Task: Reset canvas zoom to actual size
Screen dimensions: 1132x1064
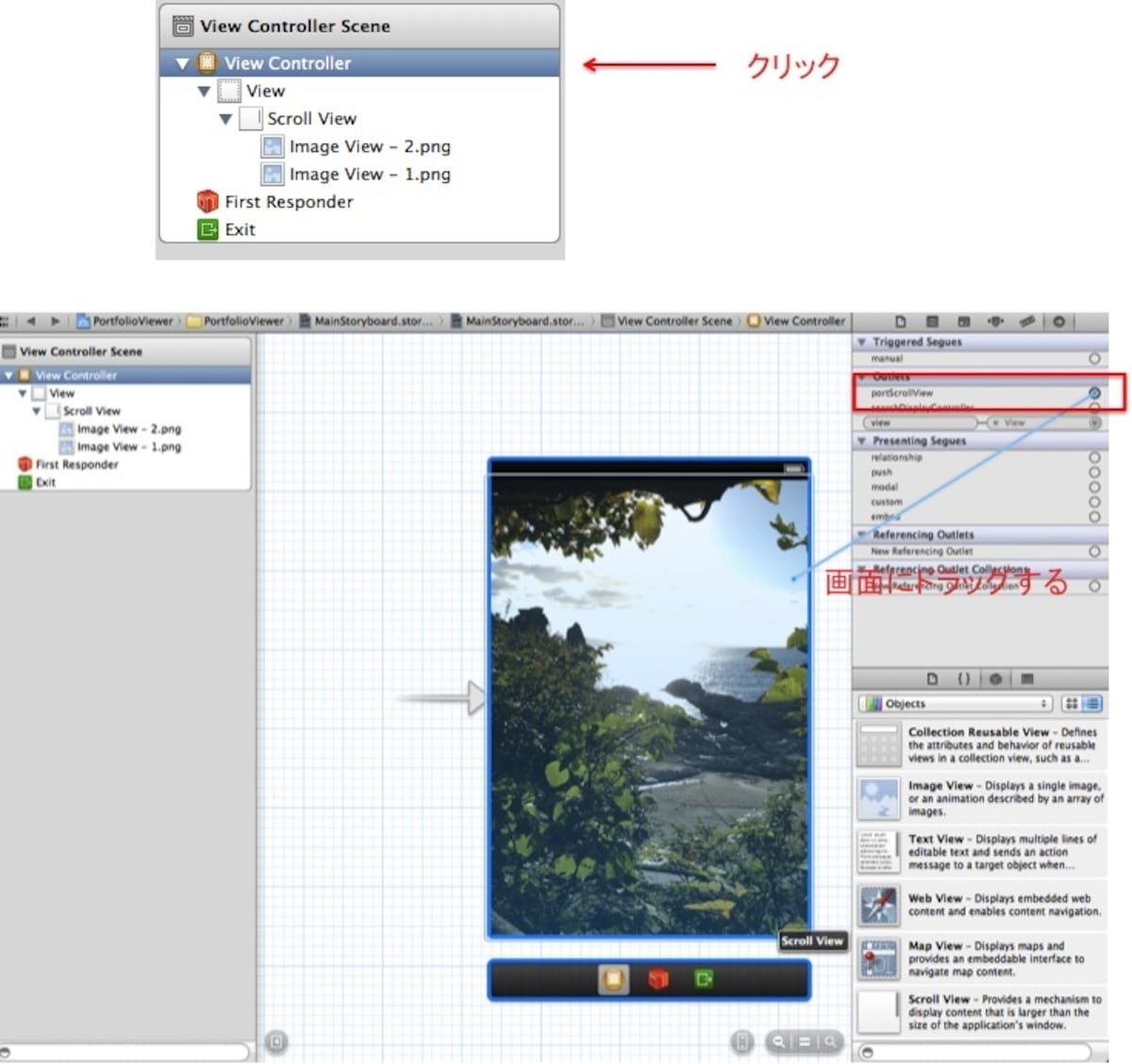Action: coord(805,1041)
